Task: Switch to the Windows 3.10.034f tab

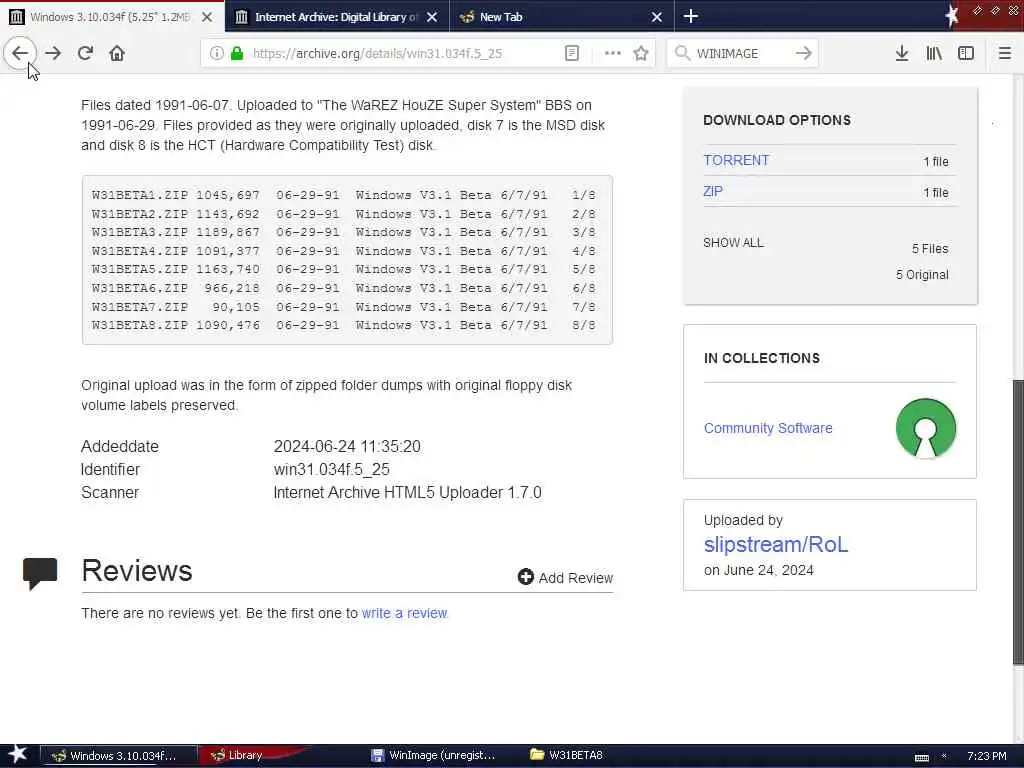Action: pyautogui.click(x=111, y=17)
